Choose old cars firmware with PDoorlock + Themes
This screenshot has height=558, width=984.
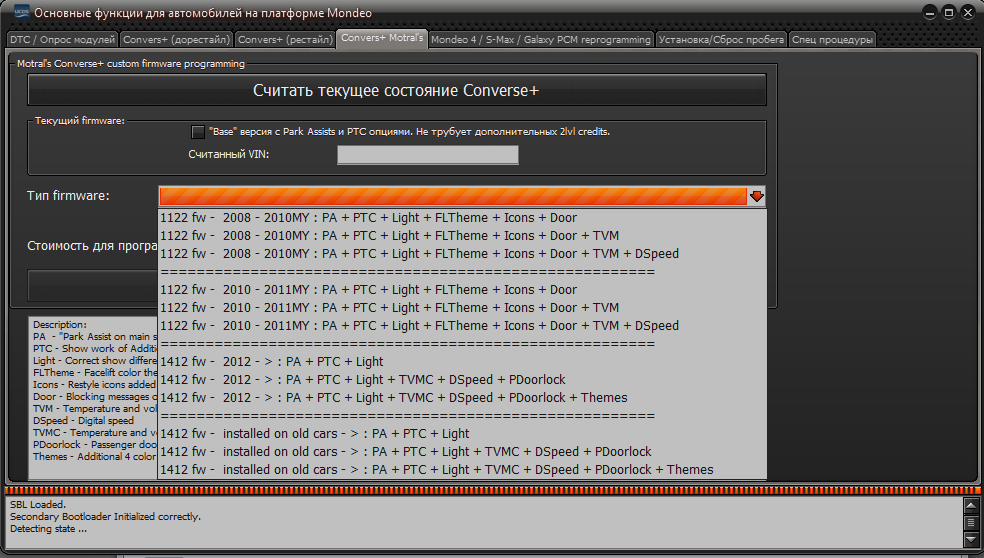click(462, 469)
